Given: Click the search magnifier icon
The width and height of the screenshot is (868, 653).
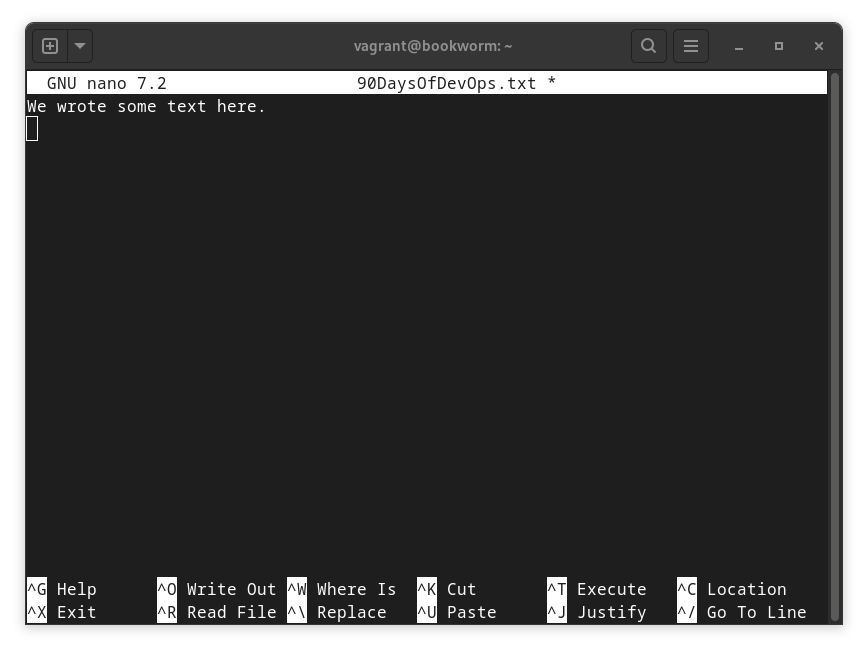Looking at the screenshot, I should pyautogui.click(x=648, y=46).
